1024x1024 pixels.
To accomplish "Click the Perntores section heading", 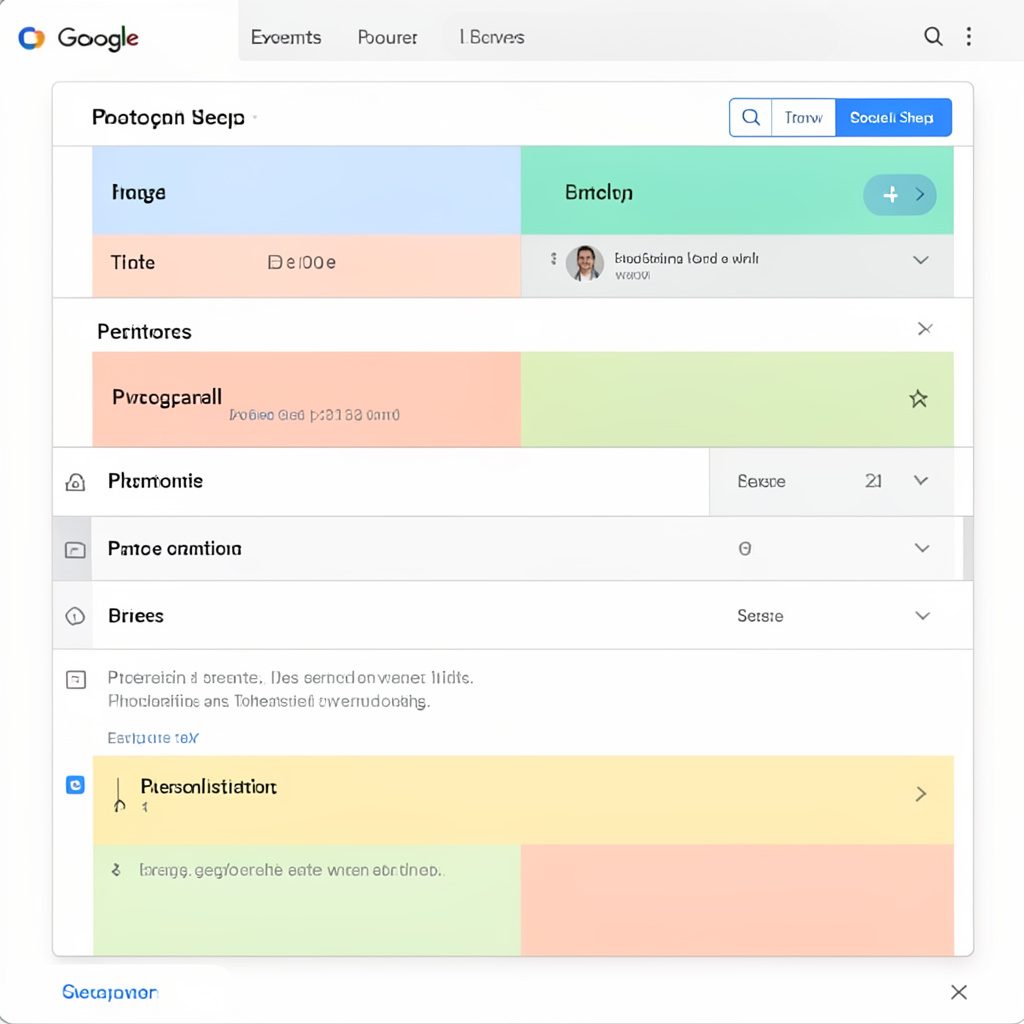I will point(144,332).
